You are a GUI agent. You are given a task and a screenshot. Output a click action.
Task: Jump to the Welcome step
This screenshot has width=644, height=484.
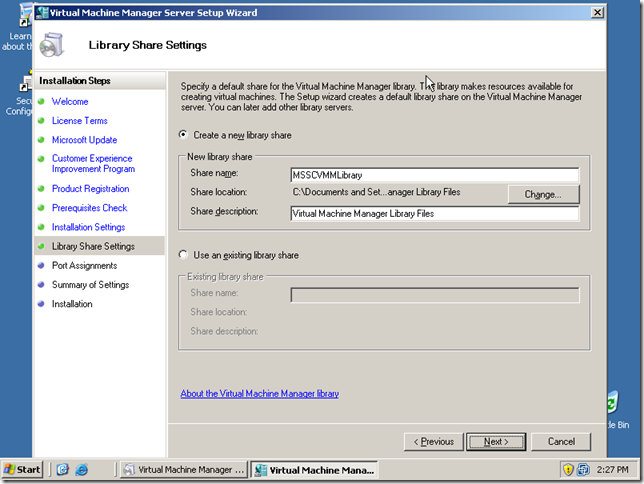(x=70, y=101)
